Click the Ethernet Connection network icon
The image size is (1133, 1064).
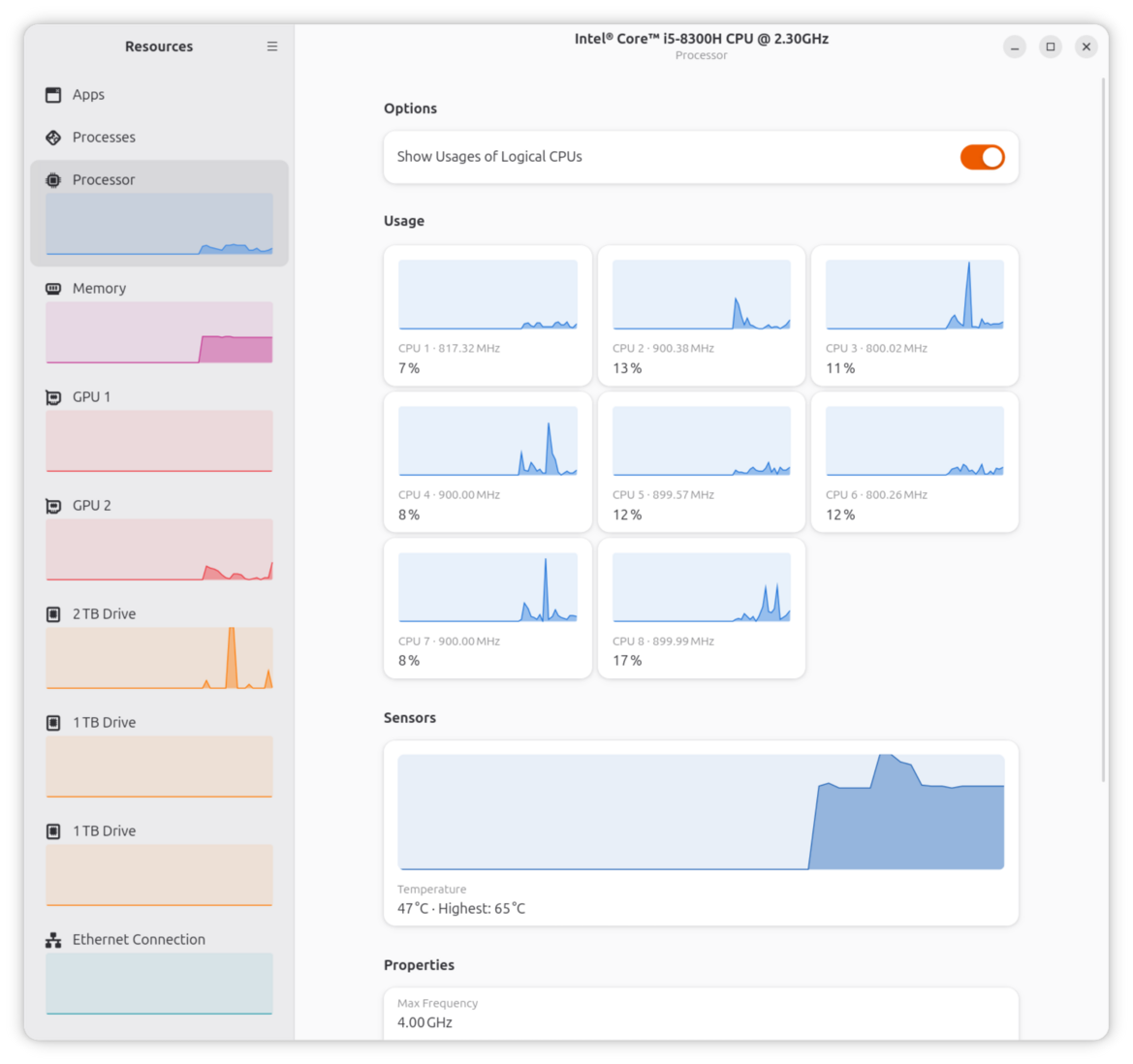(53, 940)
